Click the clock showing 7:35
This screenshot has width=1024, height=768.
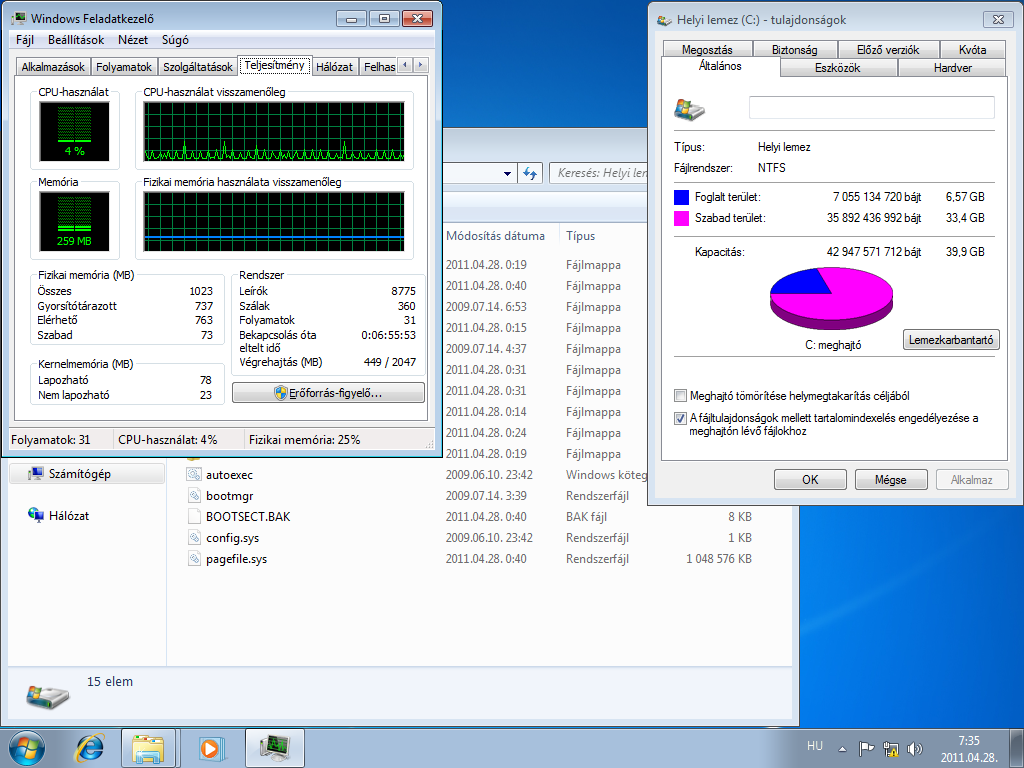point(969,741)
